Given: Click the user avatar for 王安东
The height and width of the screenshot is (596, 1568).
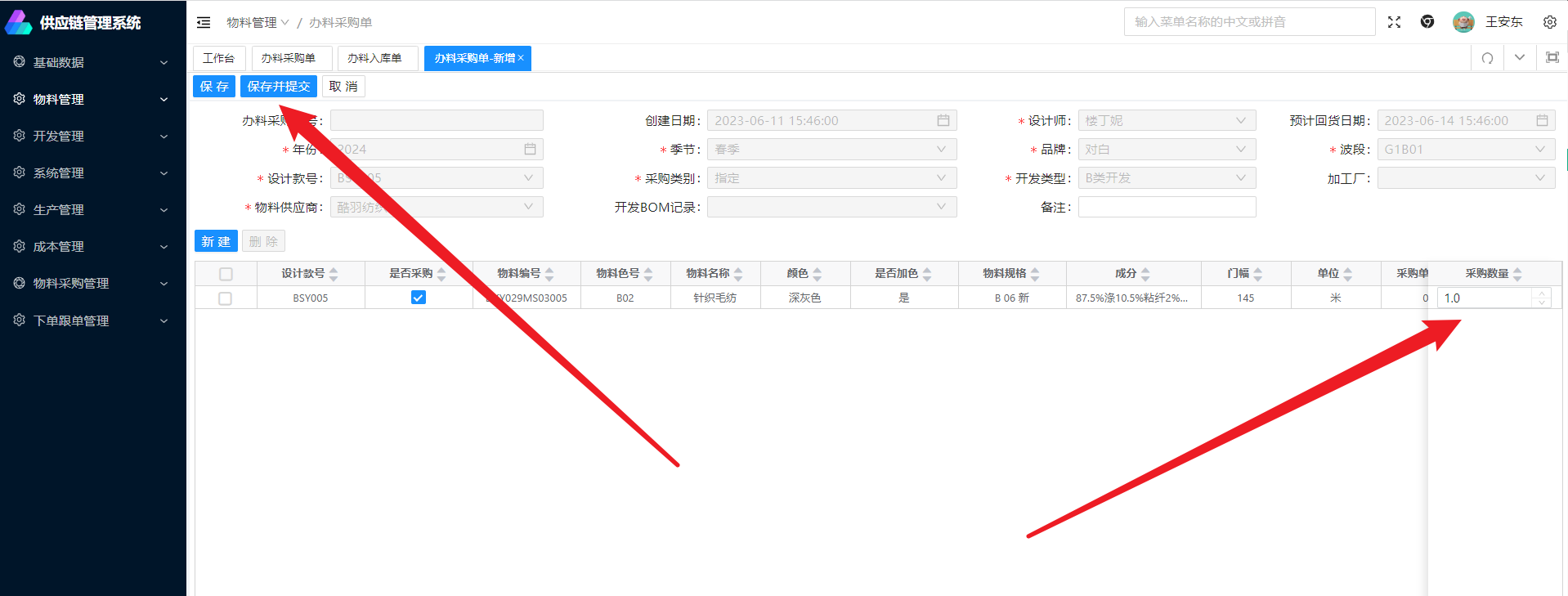Looking at the screenshot, I should (1463, 22).
